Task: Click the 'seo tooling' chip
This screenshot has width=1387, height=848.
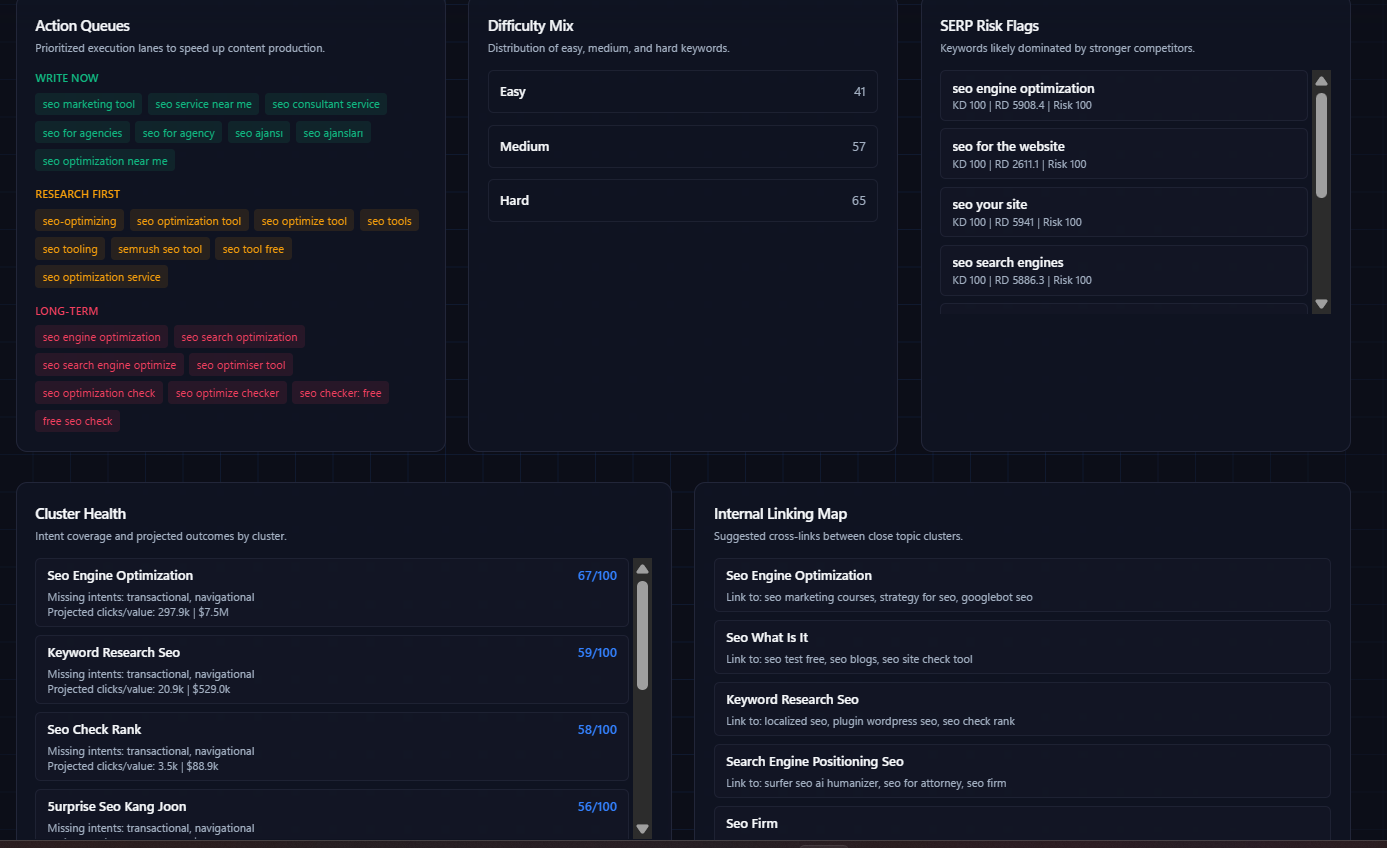Action: coord(70,249)
